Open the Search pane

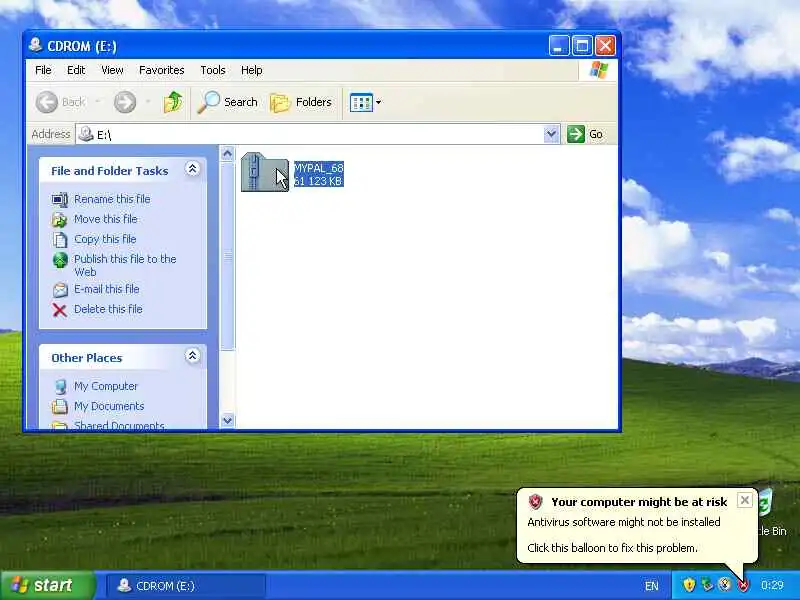point(228,102)
